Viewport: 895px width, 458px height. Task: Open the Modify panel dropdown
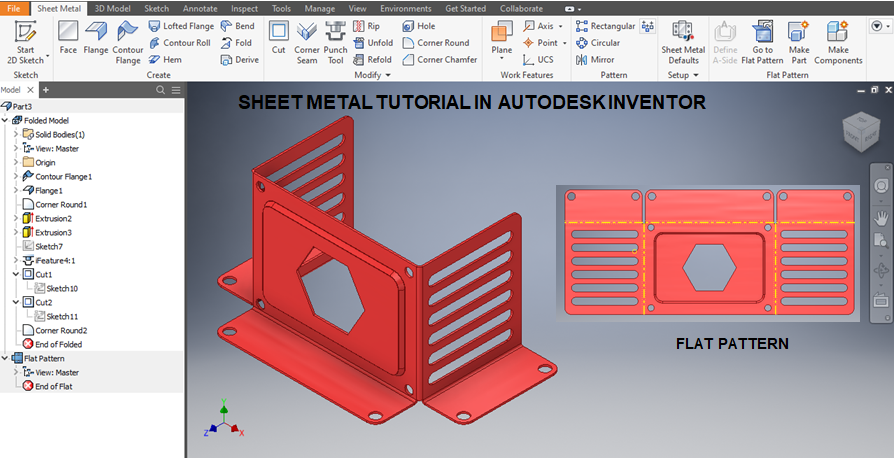[388, 75]
